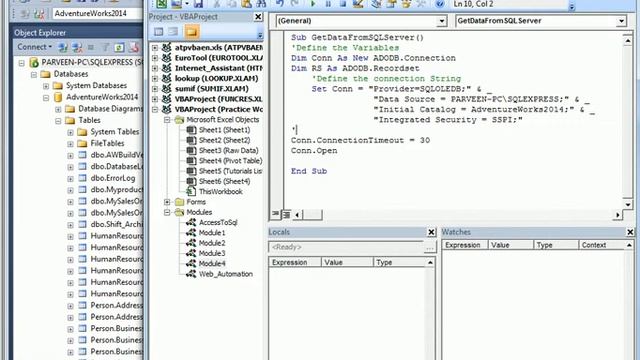Image resolution: width=640 pixels, height=360 pixels.
Task: Select PARVEEN-PC\SQLEXPRESS server node
Action: [92, 62]
